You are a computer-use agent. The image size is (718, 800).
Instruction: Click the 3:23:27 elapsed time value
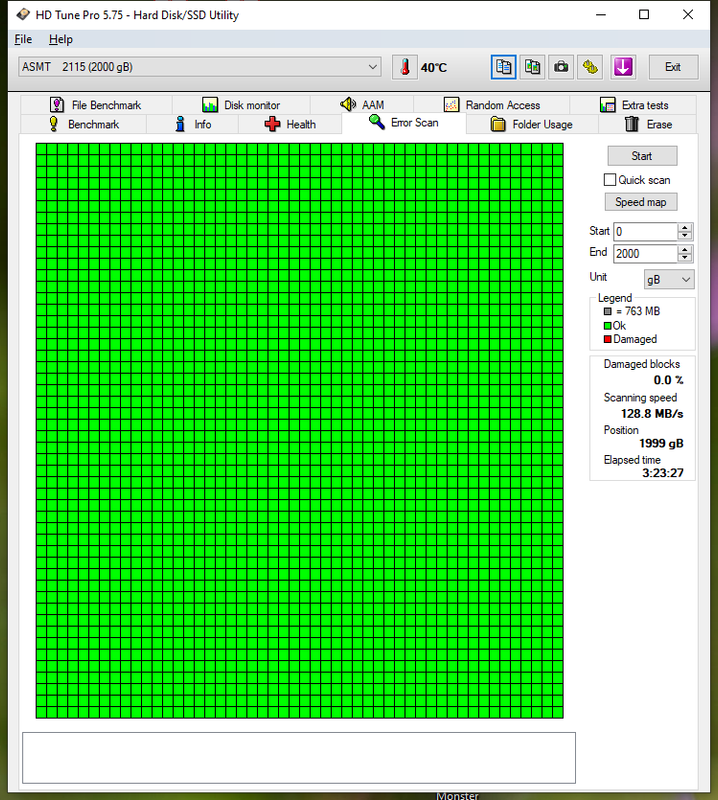click(662, 473)
